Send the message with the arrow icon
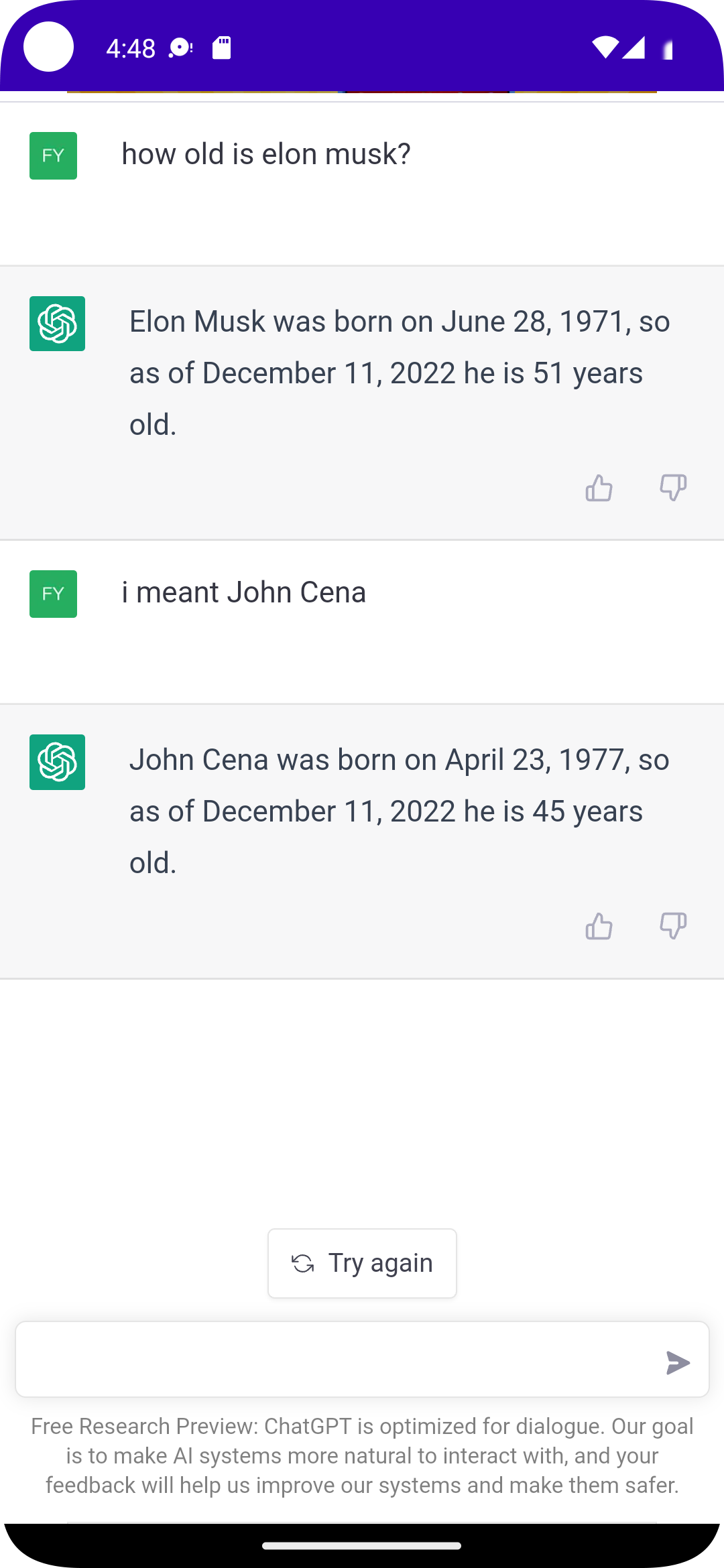This screenshot has height=1568, width=724. click(678, 1363)
